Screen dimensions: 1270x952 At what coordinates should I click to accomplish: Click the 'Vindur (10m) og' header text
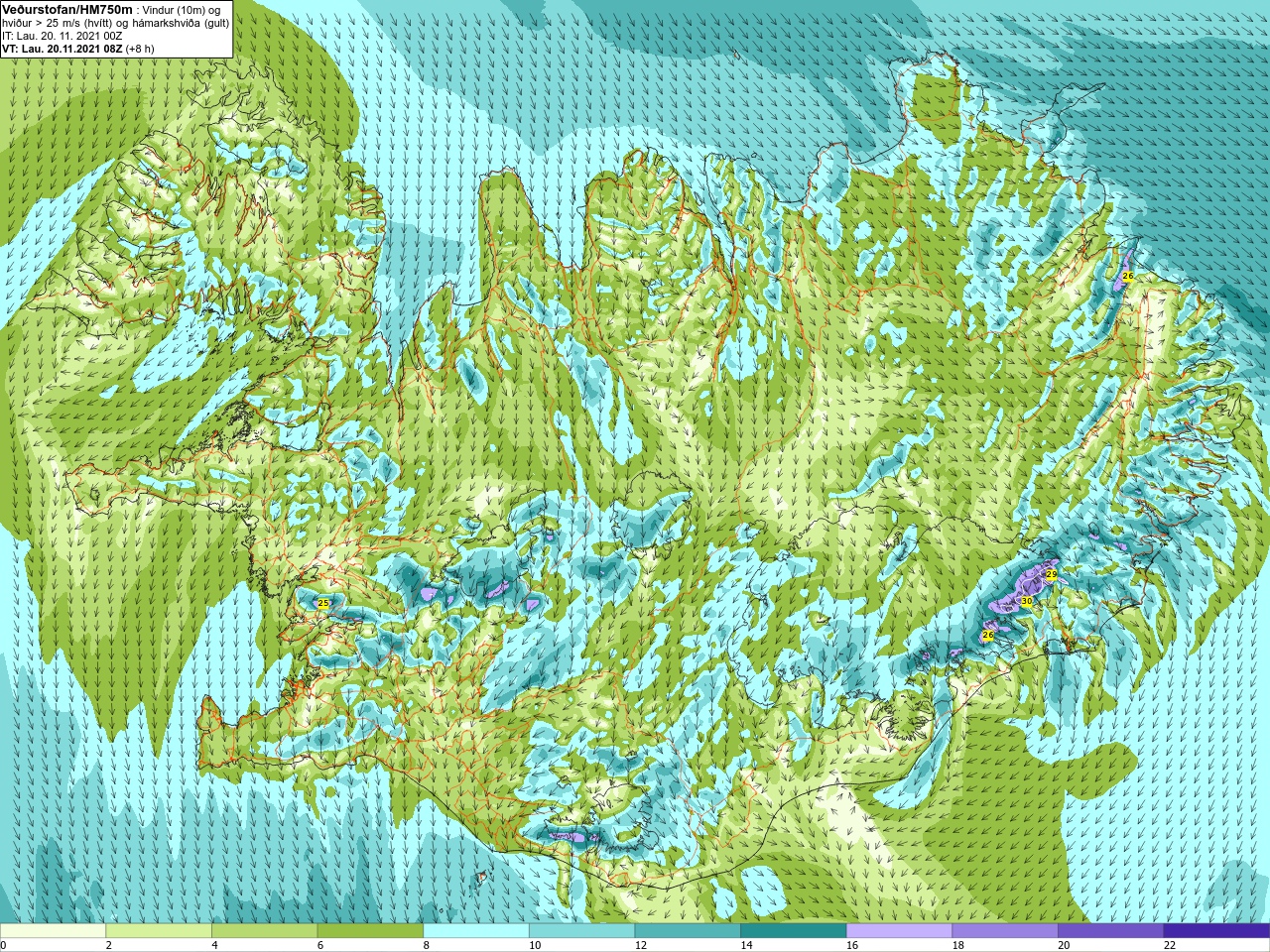[x=182, y=10]
